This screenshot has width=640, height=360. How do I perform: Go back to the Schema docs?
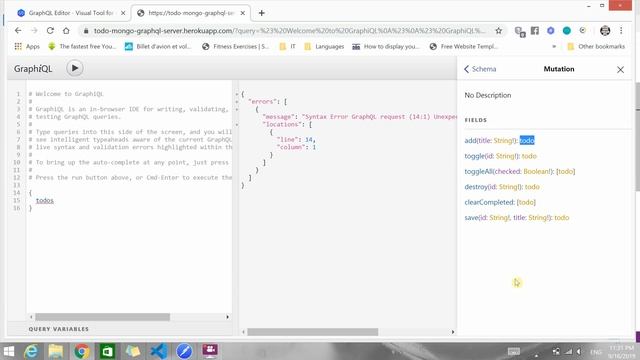pos(480,69)
